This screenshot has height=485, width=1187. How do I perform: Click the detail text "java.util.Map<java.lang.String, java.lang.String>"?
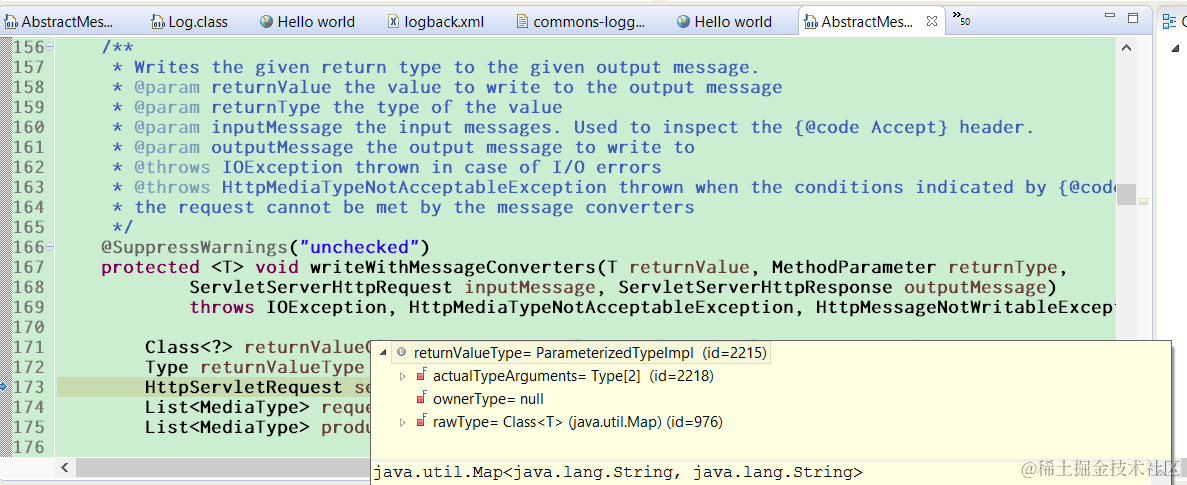point(618,473)
